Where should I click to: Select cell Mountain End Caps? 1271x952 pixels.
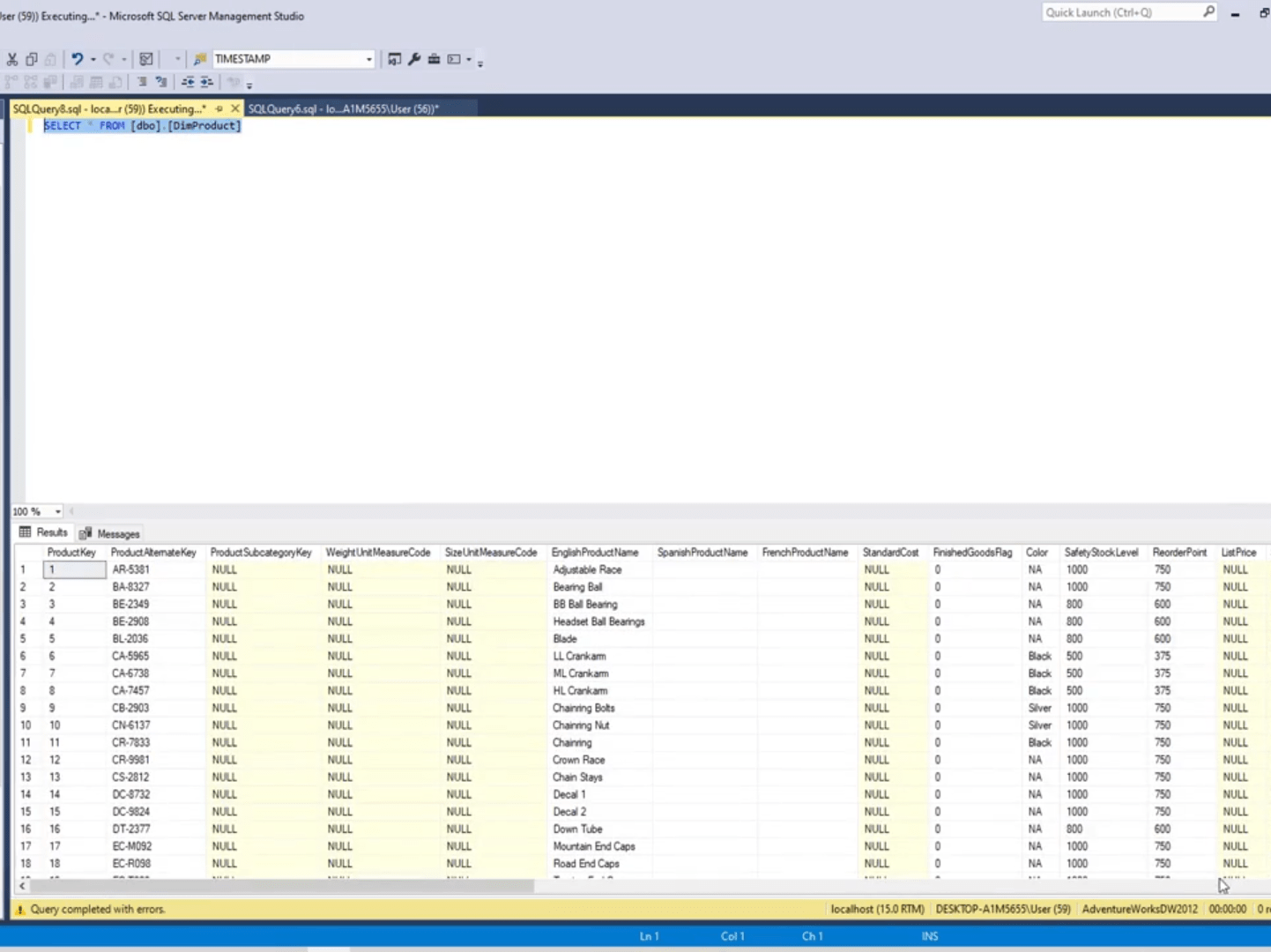tap(600, 846)
